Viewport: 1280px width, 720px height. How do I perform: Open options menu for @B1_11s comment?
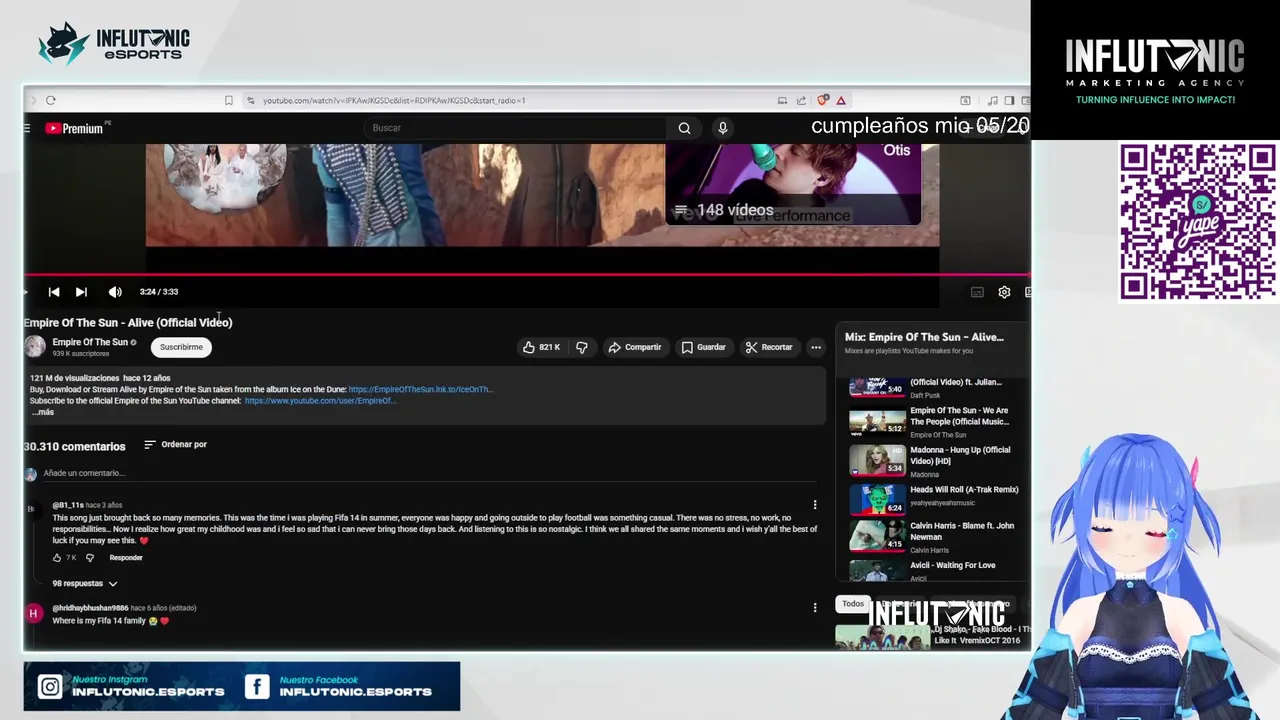tap(814, 505)
